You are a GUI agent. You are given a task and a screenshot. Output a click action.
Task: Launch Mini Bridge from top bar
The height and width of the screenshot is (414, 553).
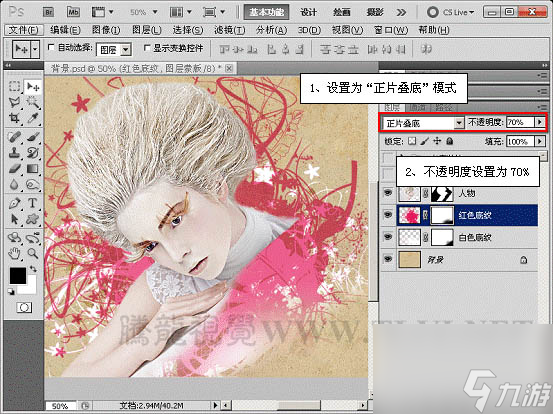[x=73, y=12]
